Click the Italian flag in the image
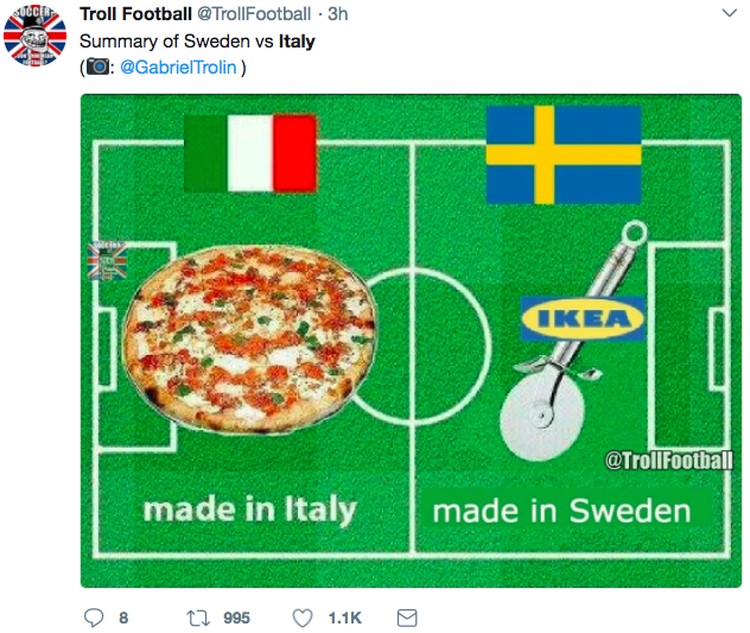 [x=250, y=153]
